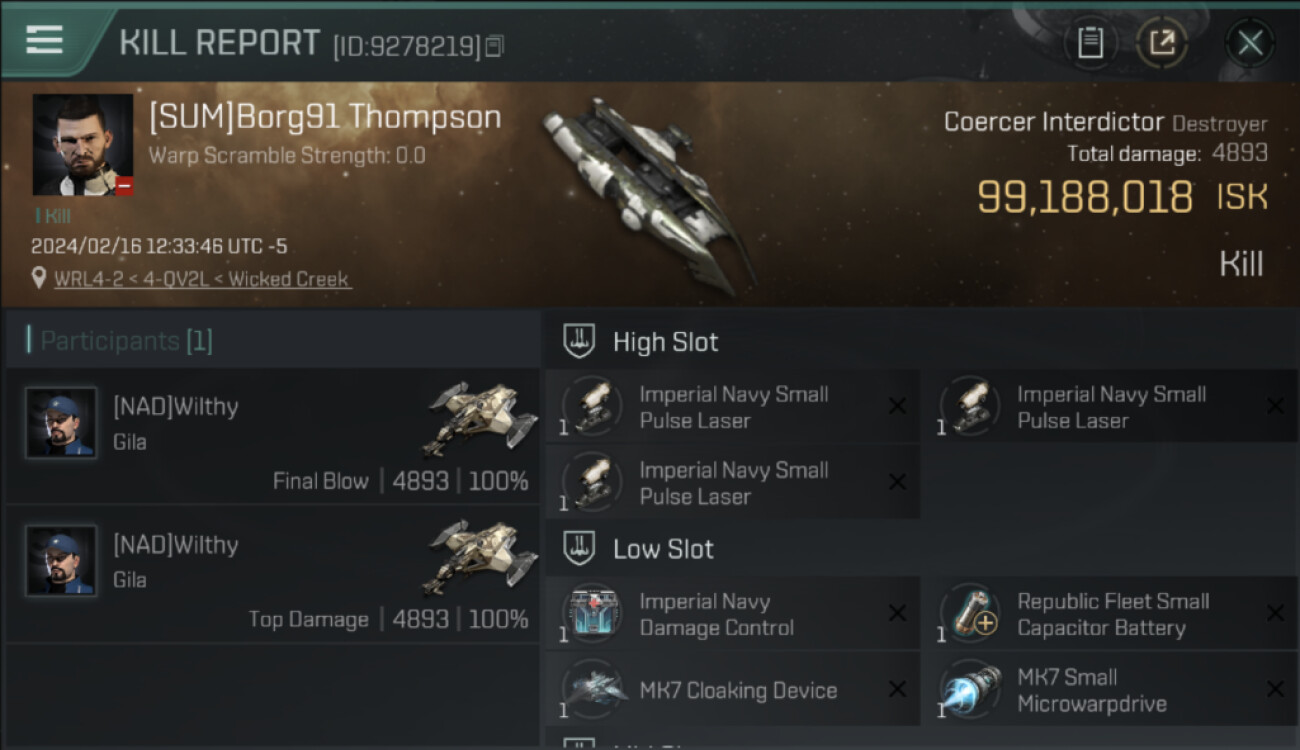Click X beside MK7 Cloaking Device
Image resolution: width=1300 pixels, height=750 pixels.
click(897, 689)
